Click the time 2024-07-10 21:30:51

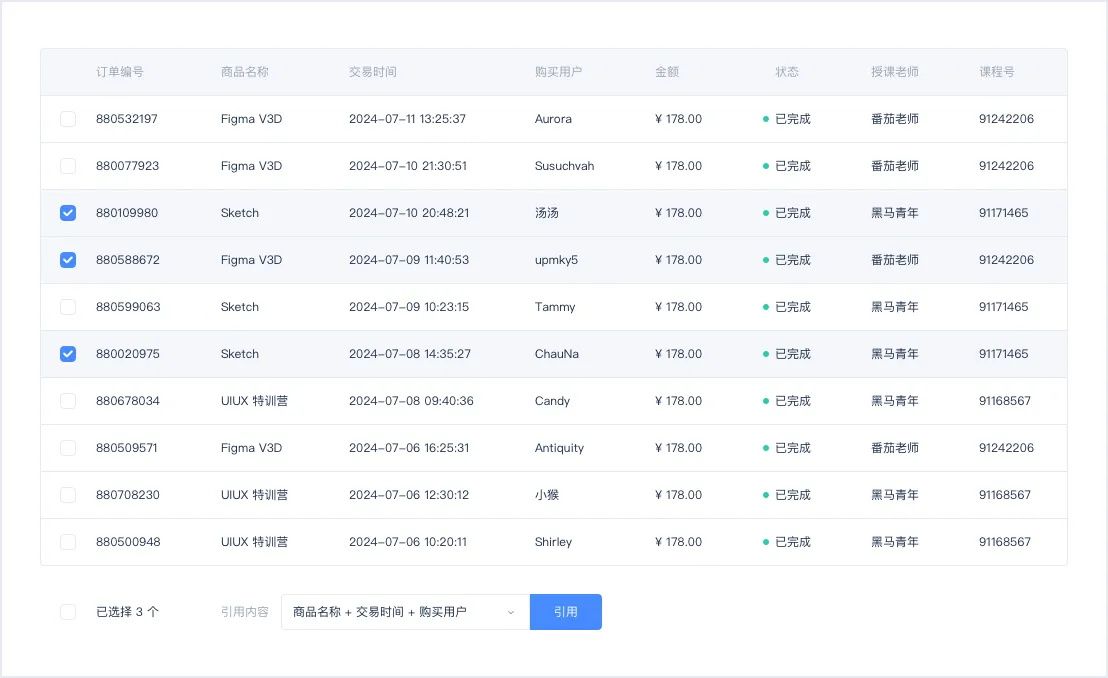tap(408, 166)
